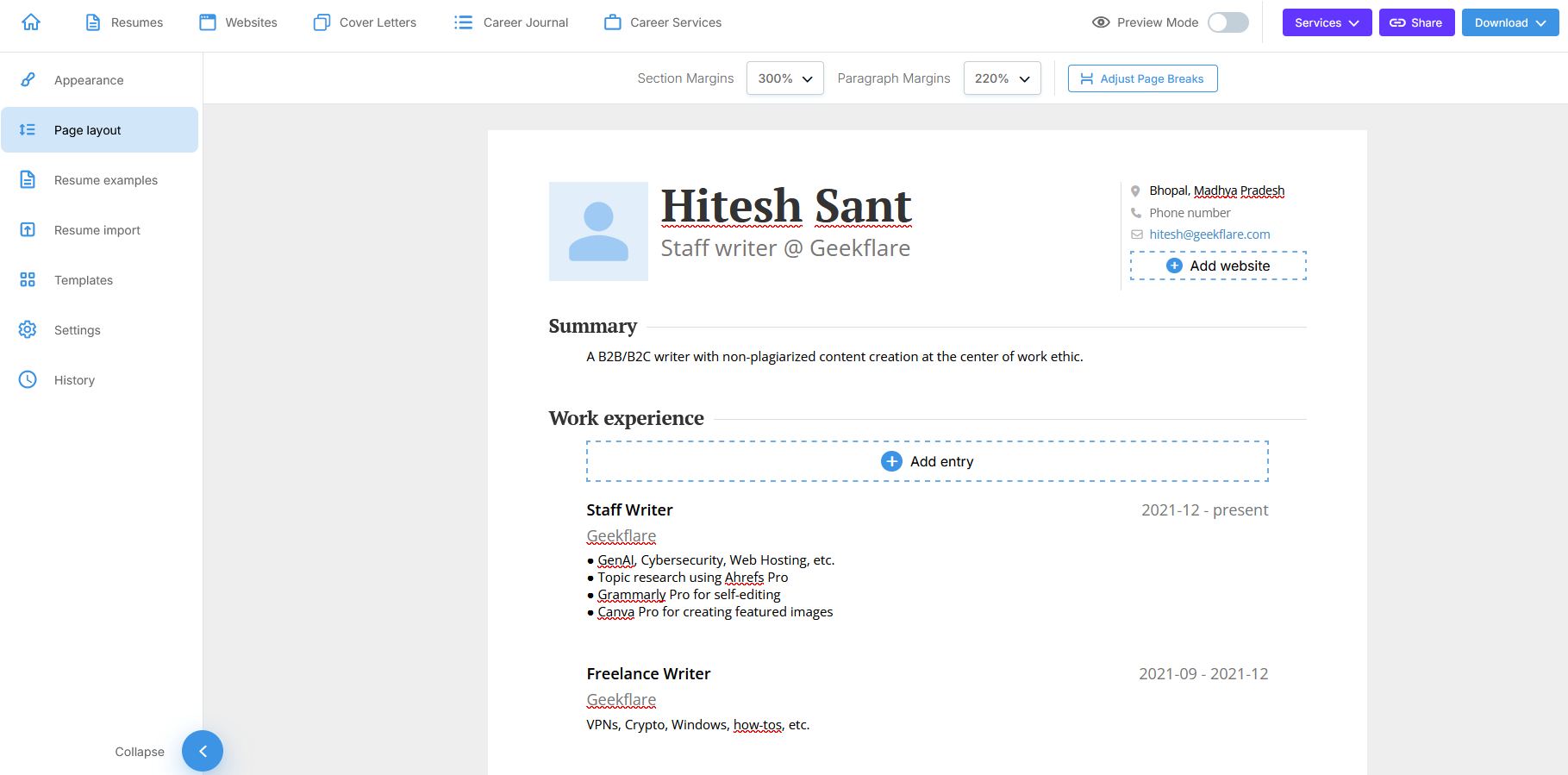Click the summary paragraph text
Image resolution: width=1568 pixels, height=775 pixels.
[x=834, y=357]
